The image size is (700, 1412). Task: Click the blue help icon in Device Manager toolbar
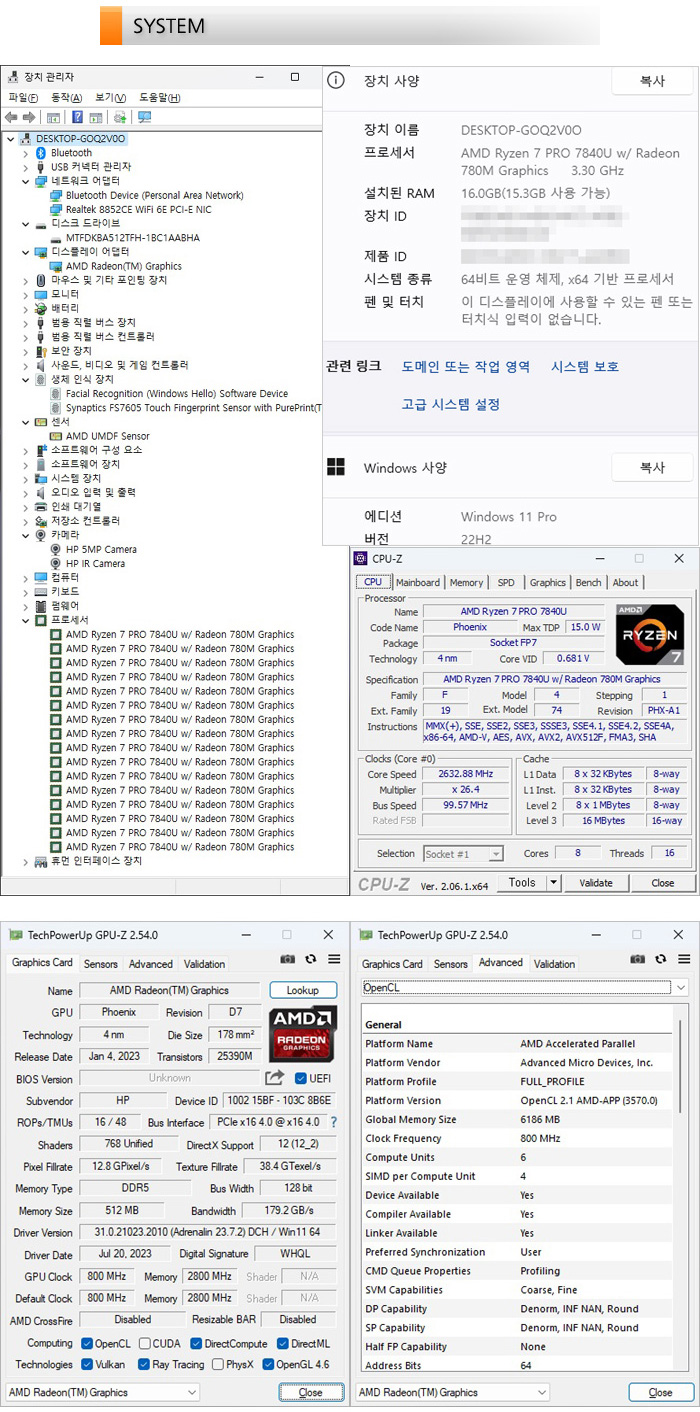pos(77,117)
